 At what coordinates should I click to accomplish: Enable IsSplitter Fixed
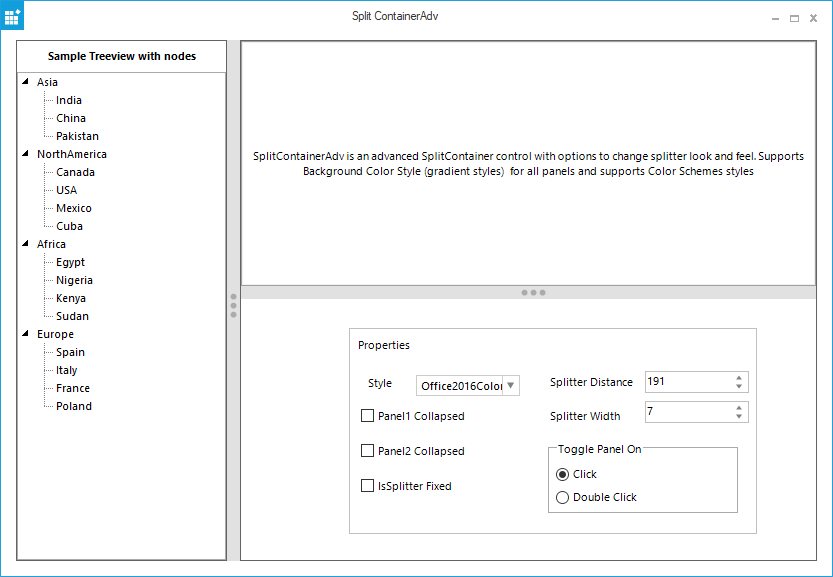pyautogui.click(x=367, y=485)
